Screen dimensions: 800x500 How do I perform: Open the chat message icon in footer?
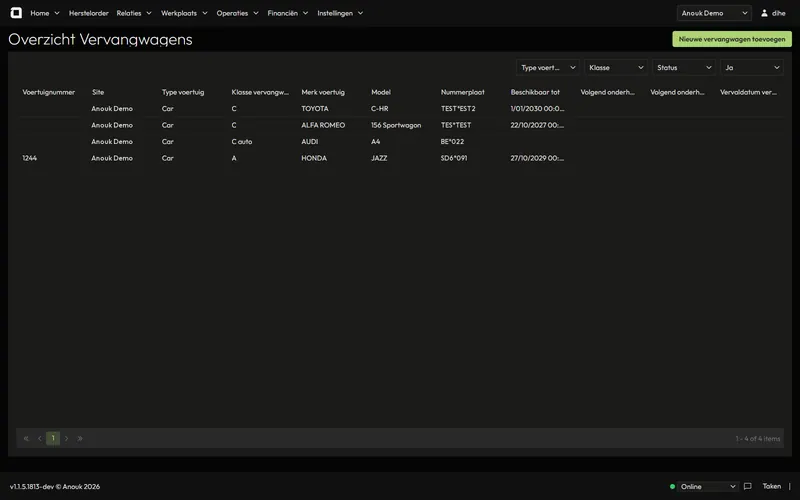[747, 486]
